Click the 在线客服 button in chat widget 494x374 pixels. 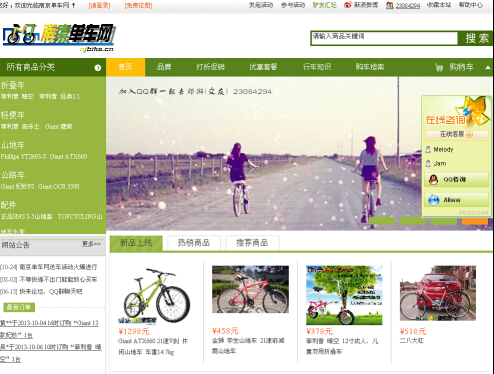[457, 135]
